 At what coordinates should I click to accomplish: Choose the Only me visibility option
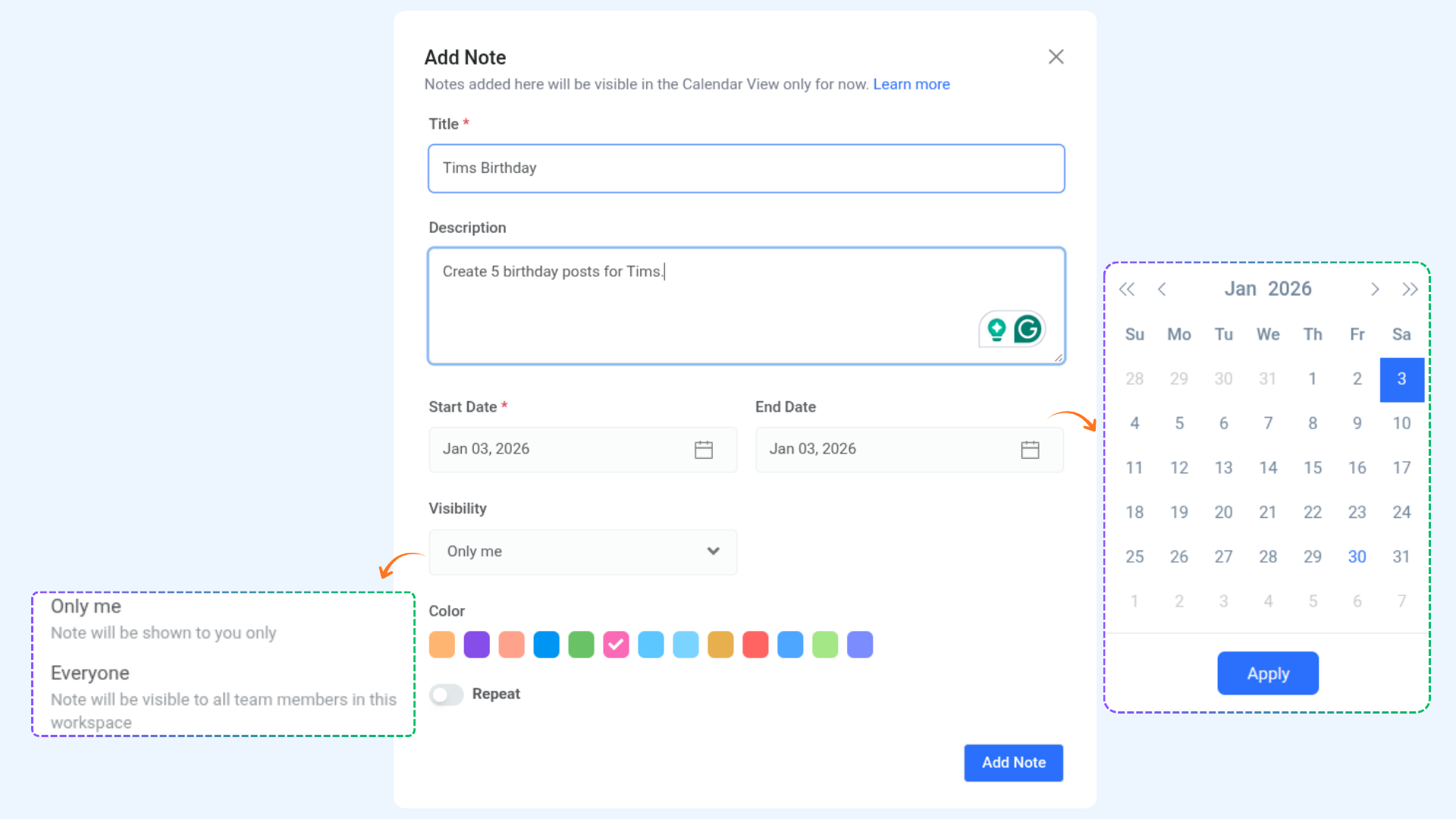tap(86, 607)
